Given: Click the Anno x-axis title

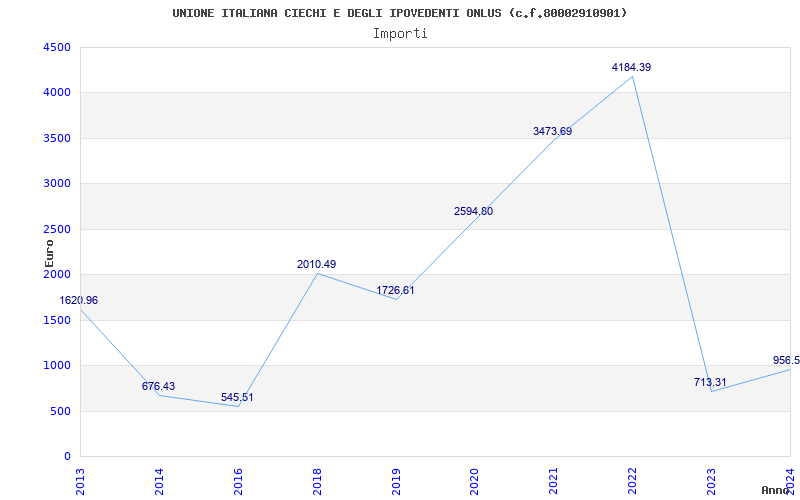Looking at the screenshot, I should [x=777, y=490].
